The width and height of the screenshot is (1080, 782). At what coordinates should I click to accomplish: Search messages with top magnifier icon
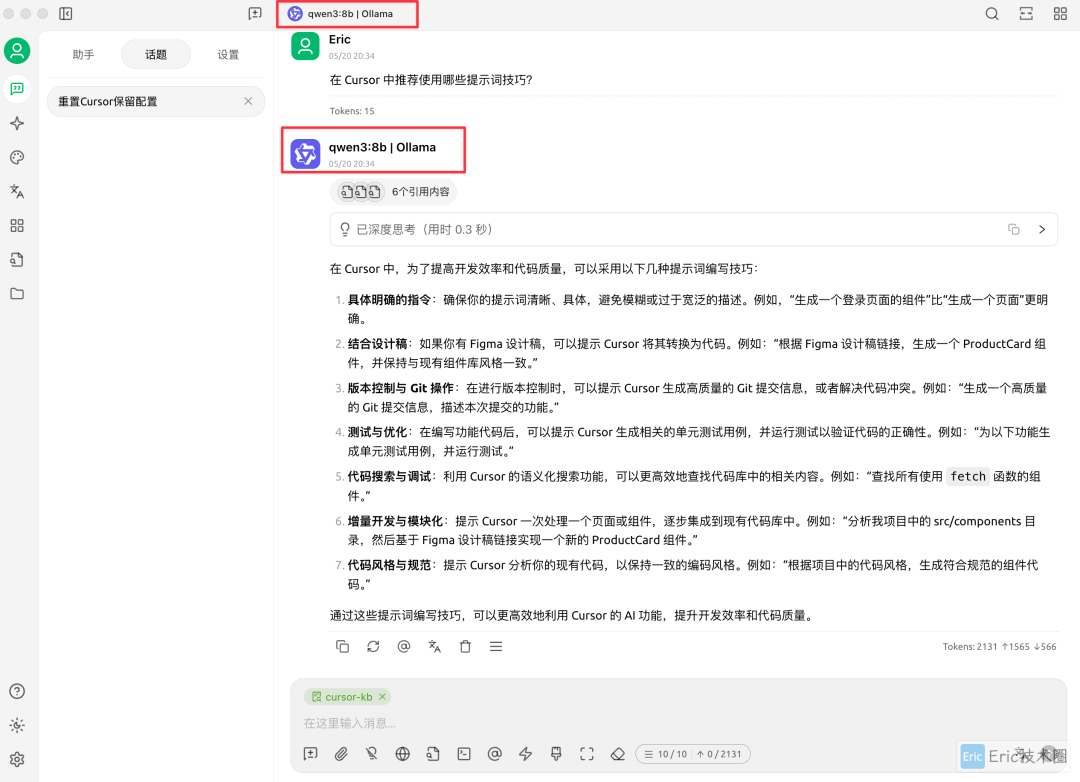point(992,14)
